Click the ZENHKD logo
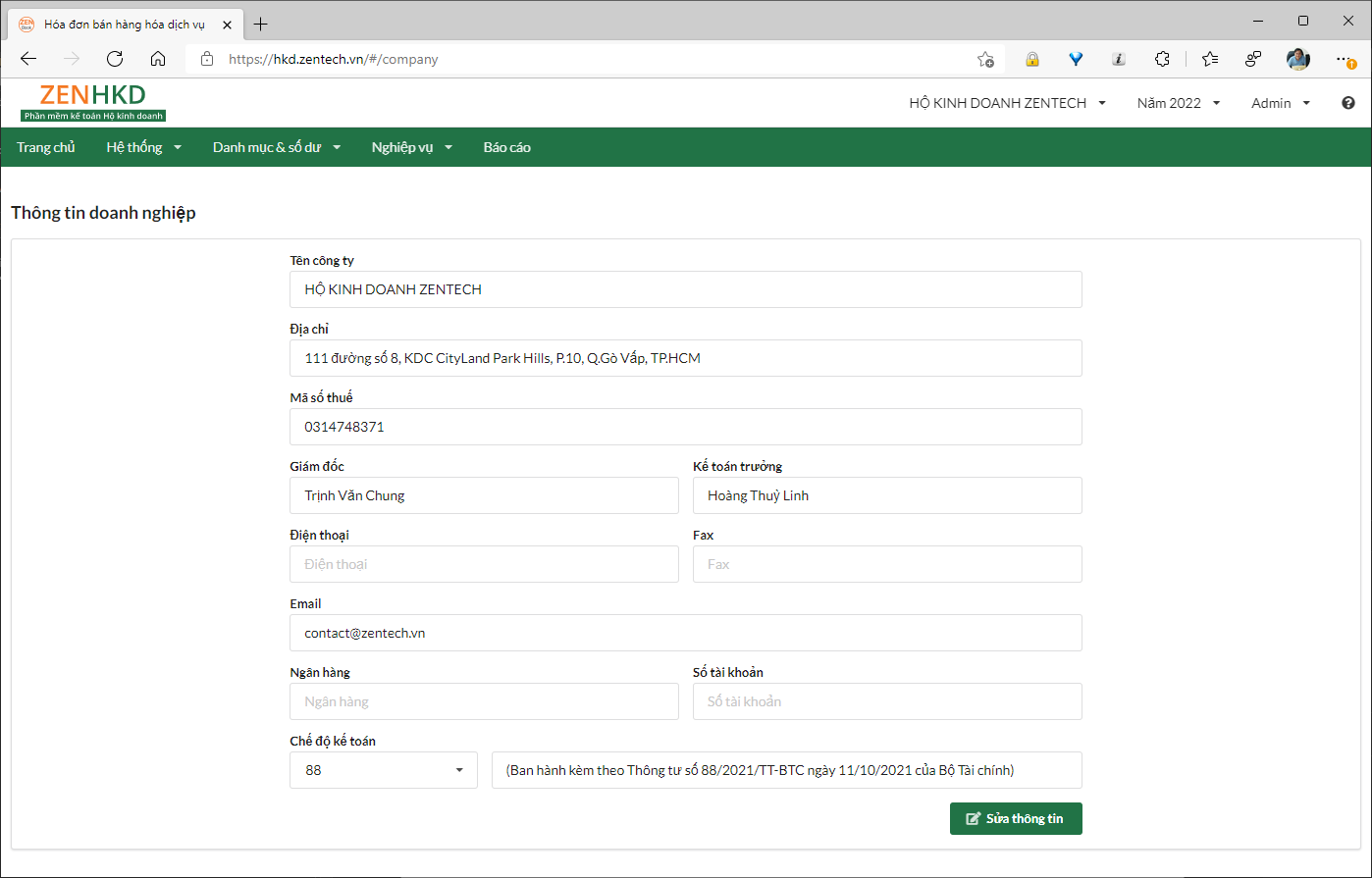 click(x=93, y=103)
